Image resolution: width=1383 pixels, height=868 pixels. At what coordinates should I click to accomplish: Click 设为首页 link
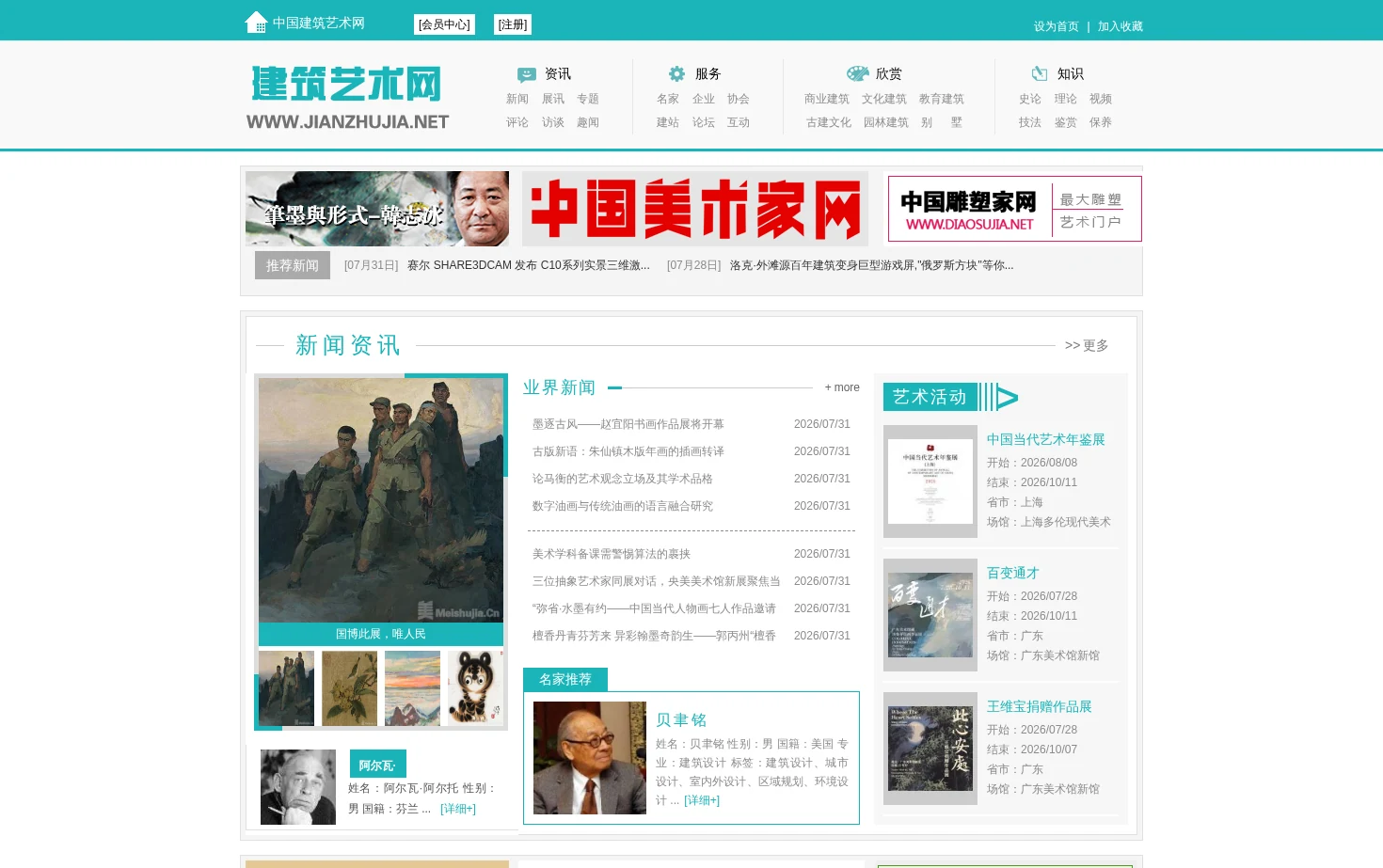pyautogui.click(x=1057, y=26)
